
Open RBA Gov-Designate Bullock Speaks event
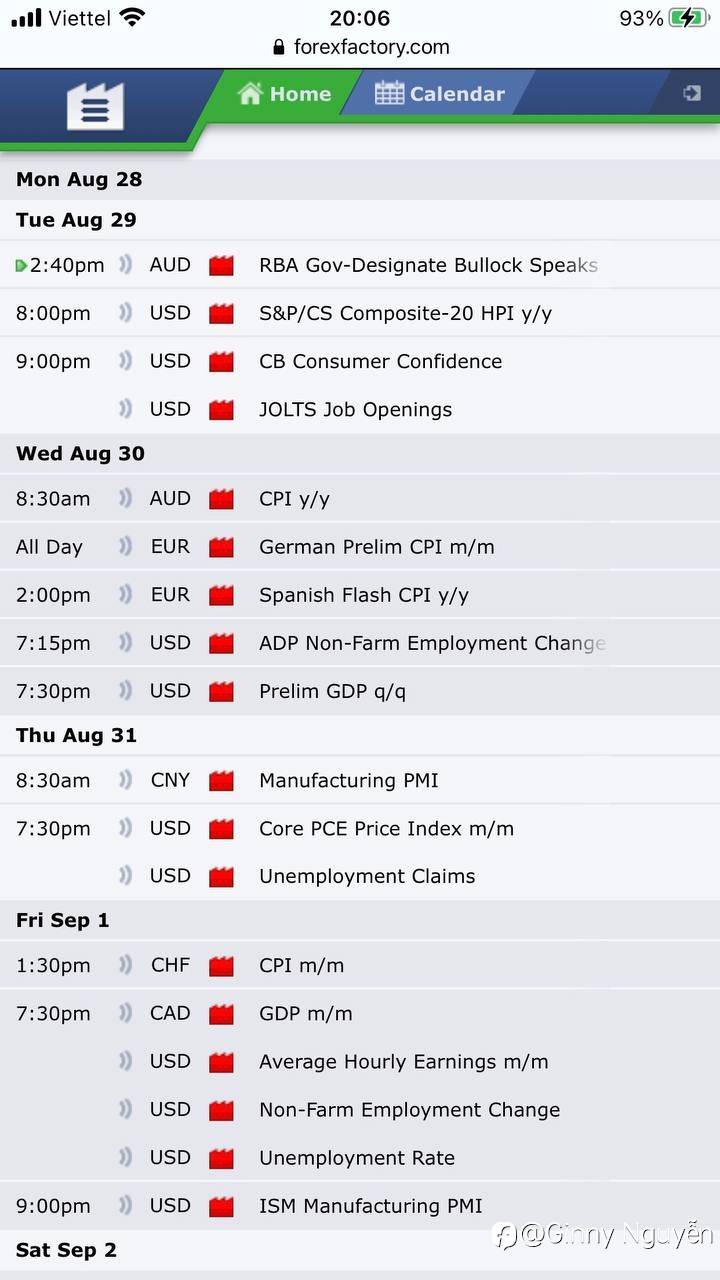[x=428, y=265]
